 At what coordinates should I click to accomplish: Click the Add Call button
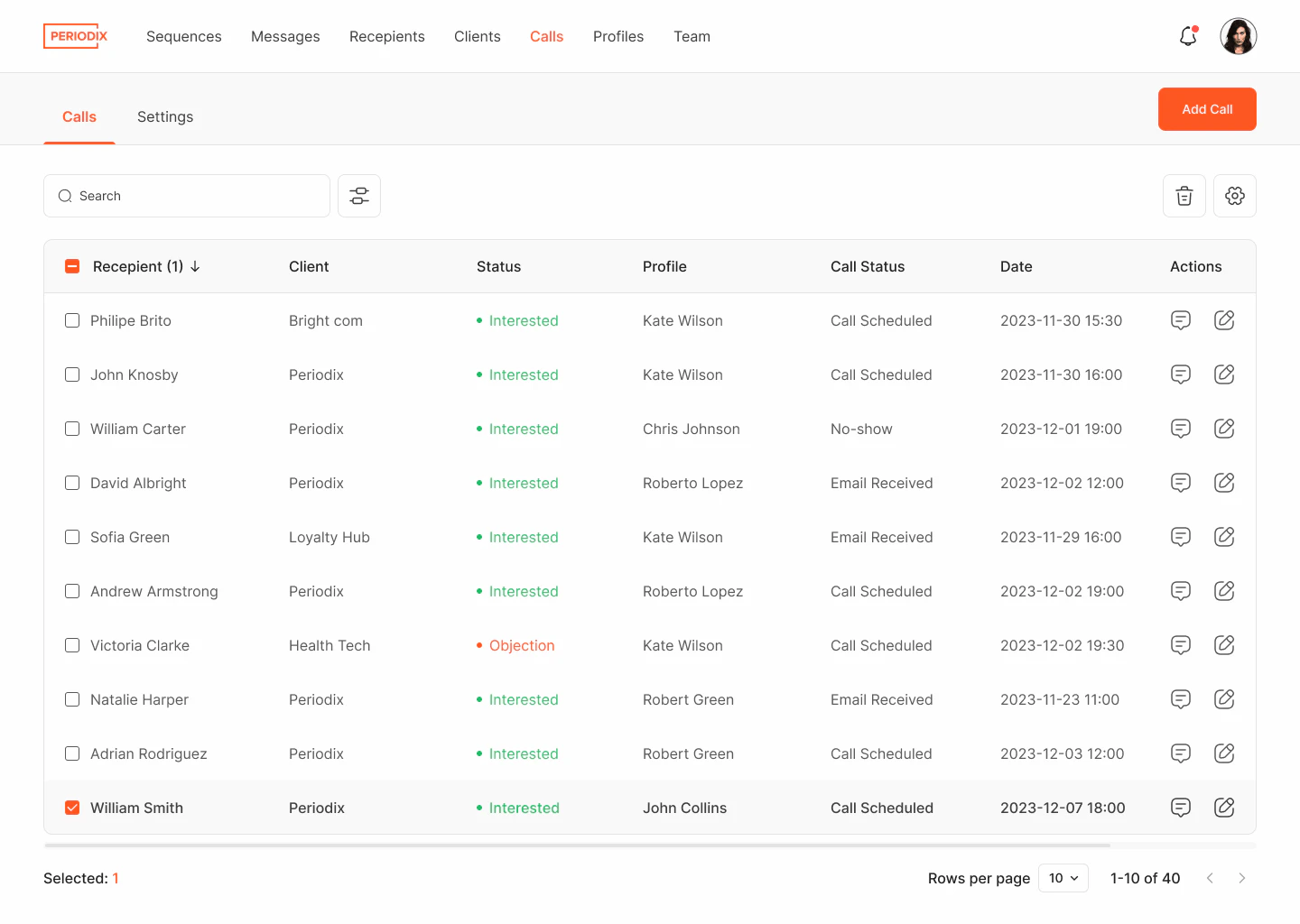click(1207, 109)
